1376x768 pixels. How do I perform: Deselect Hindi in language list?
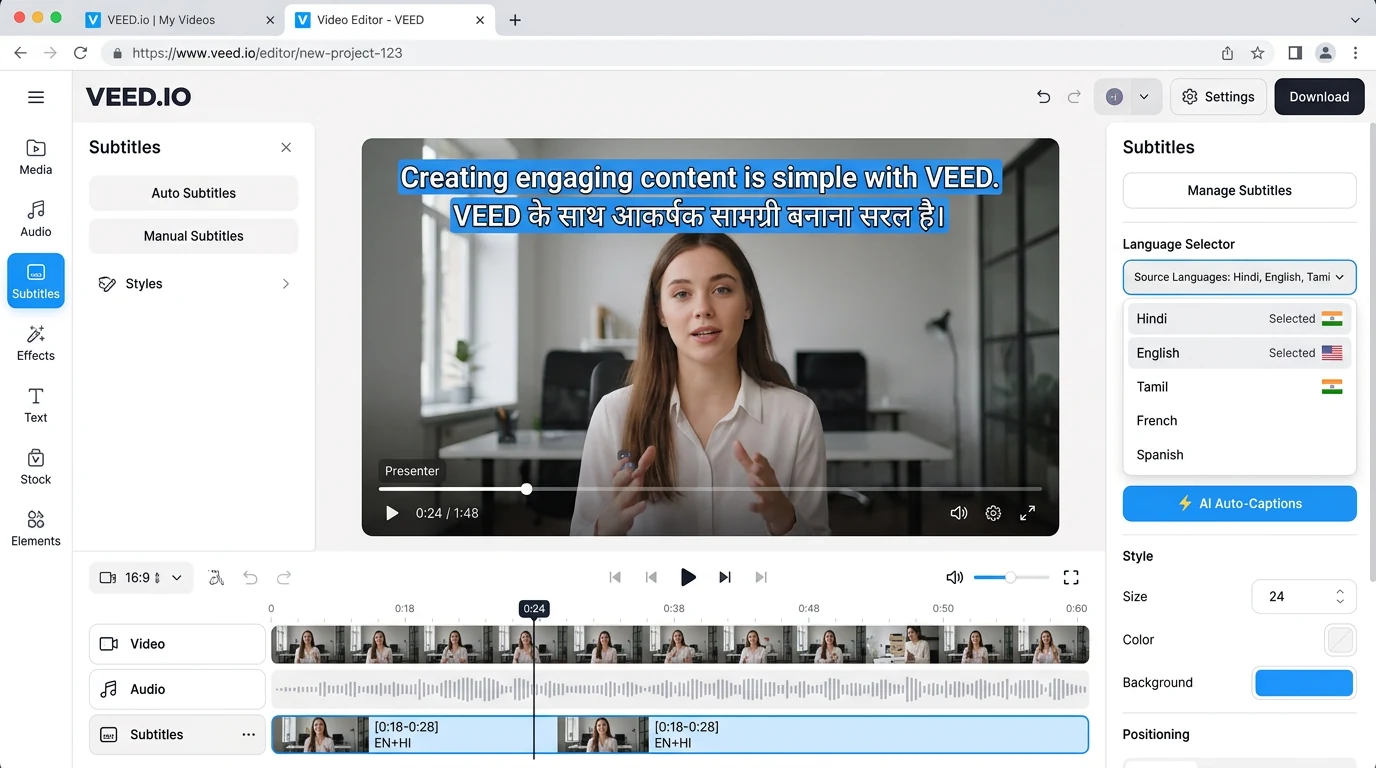point(1239,319)
